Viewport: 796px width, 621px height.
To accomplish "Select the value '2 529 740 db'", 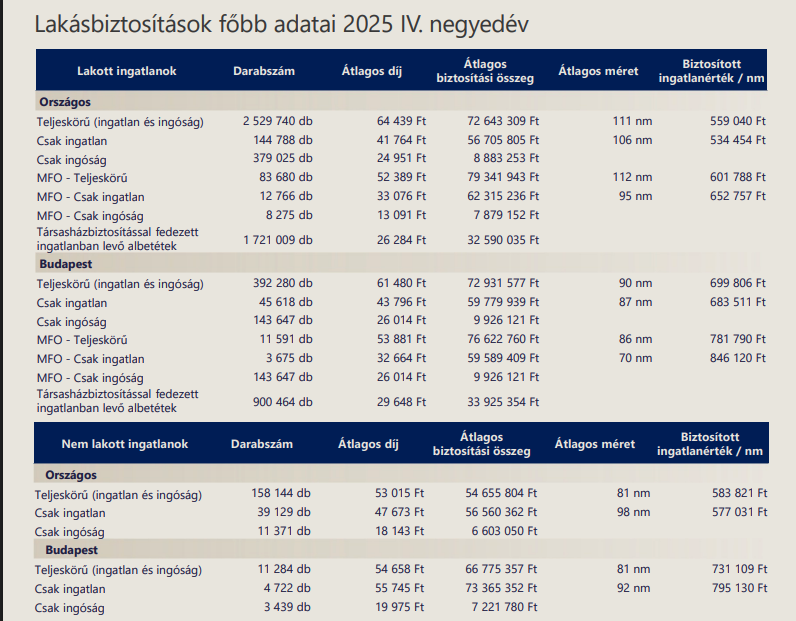I will (x=278, y=121).
